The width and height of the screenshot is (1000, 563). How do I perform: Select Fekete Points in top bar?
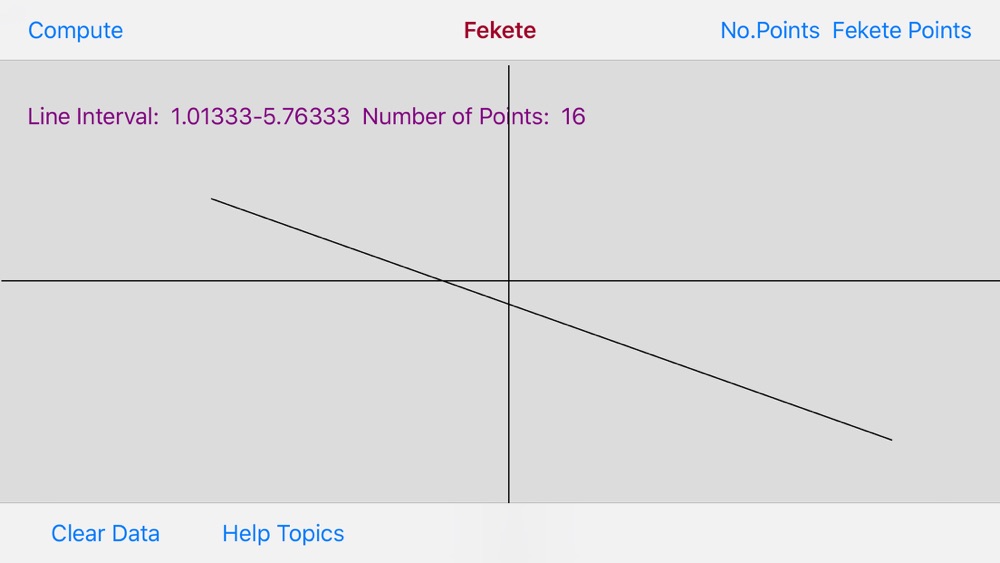coord(901,31)
